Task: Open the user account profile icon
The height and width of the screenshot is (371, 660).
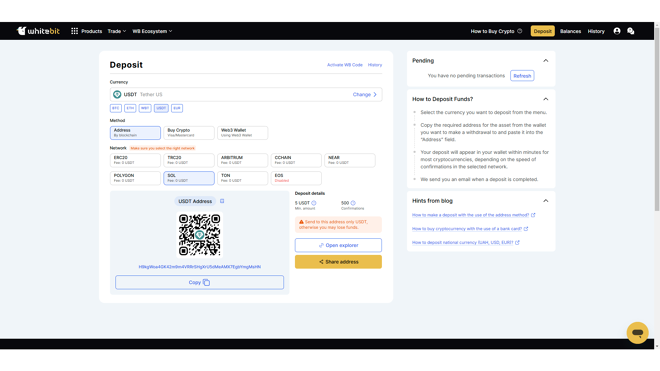Action: pyautogui.click(x=617, y=31)
